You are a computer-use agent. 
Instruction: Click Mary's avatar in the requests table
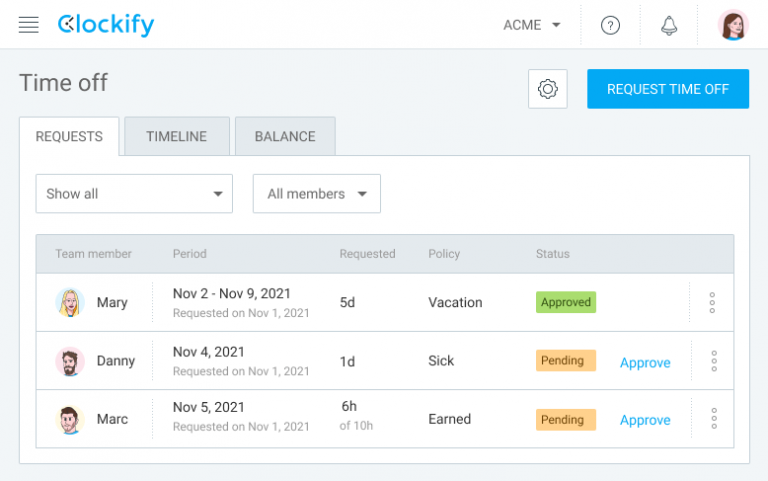point(70,303)
